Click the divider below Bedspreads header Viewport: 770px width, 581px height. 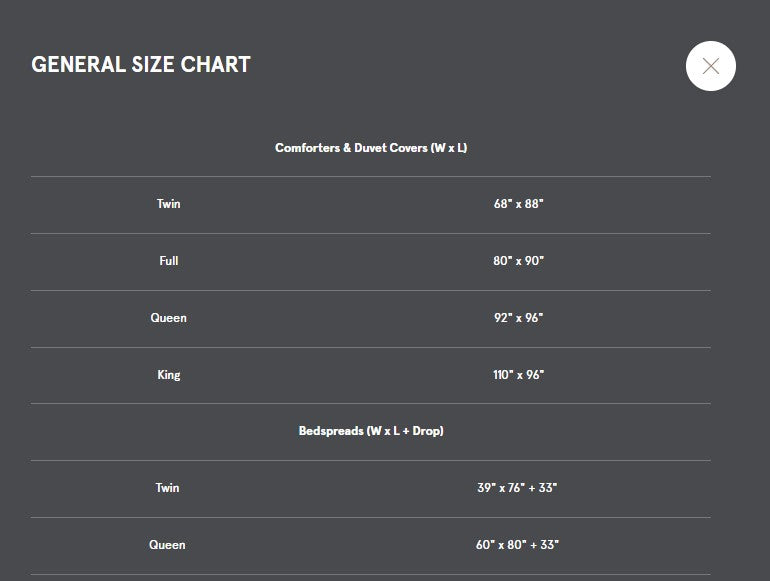371,460
